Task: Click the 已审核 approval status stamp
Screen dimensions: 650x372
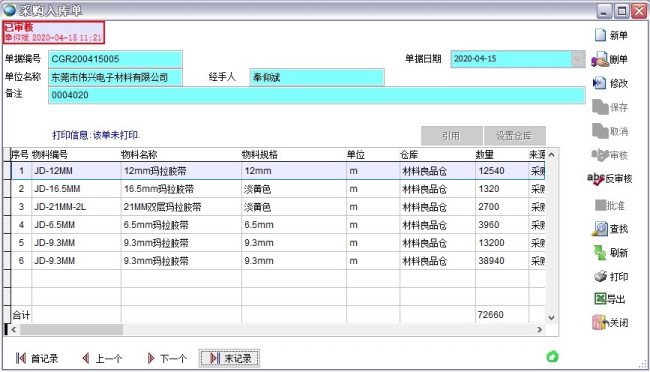Action: (53, 32)
